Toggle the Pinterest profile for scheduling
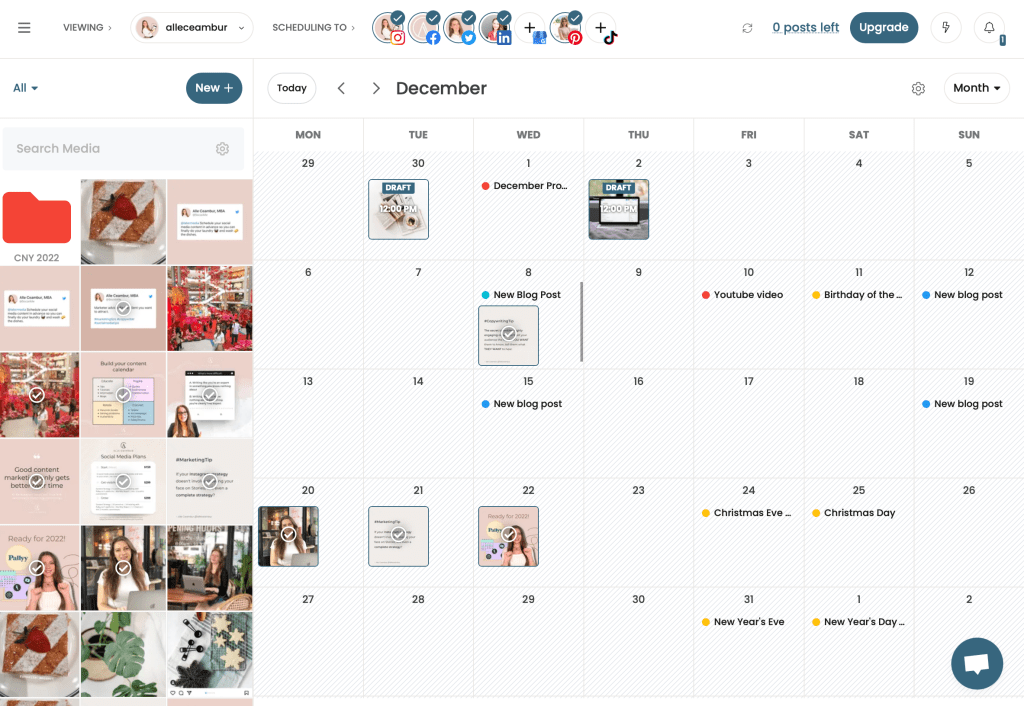 pyautogui.click(x=567, y=27)
